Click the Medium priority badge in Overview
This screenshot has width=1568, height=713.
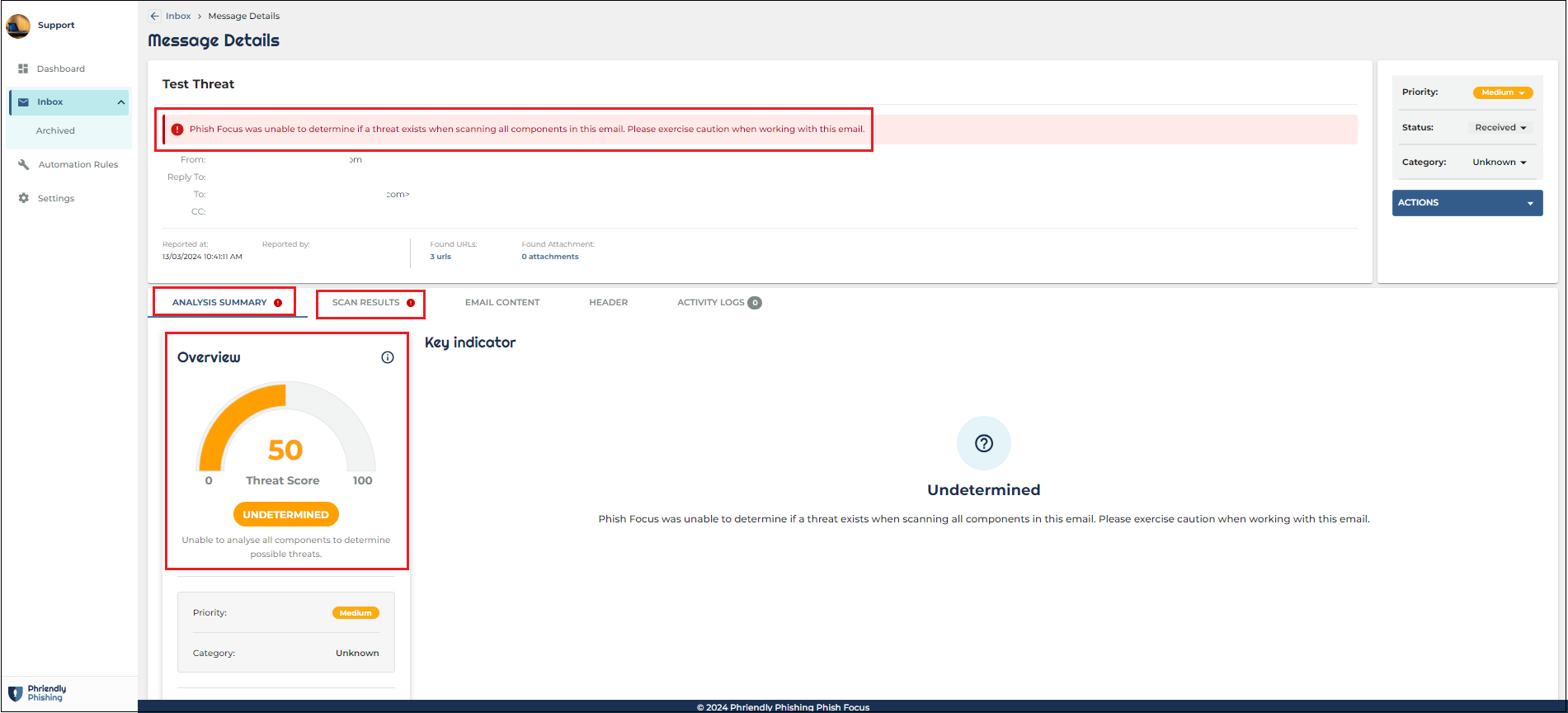356,613
